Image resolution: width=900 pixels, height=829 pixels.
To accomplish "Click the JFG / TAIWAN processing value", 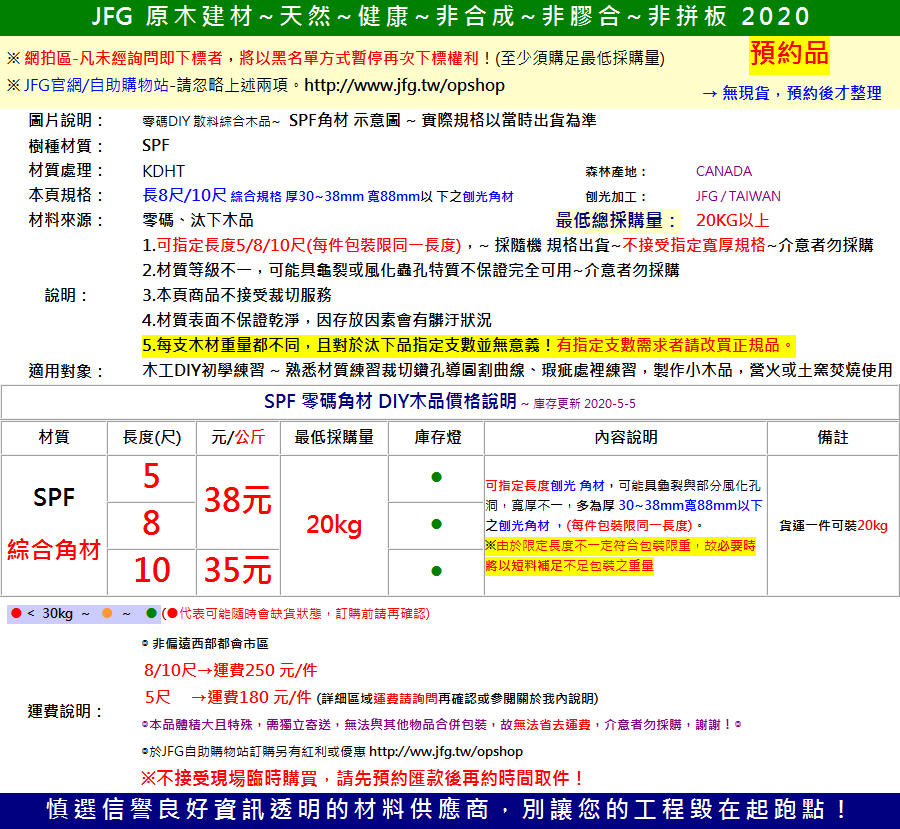I will 738,196.
